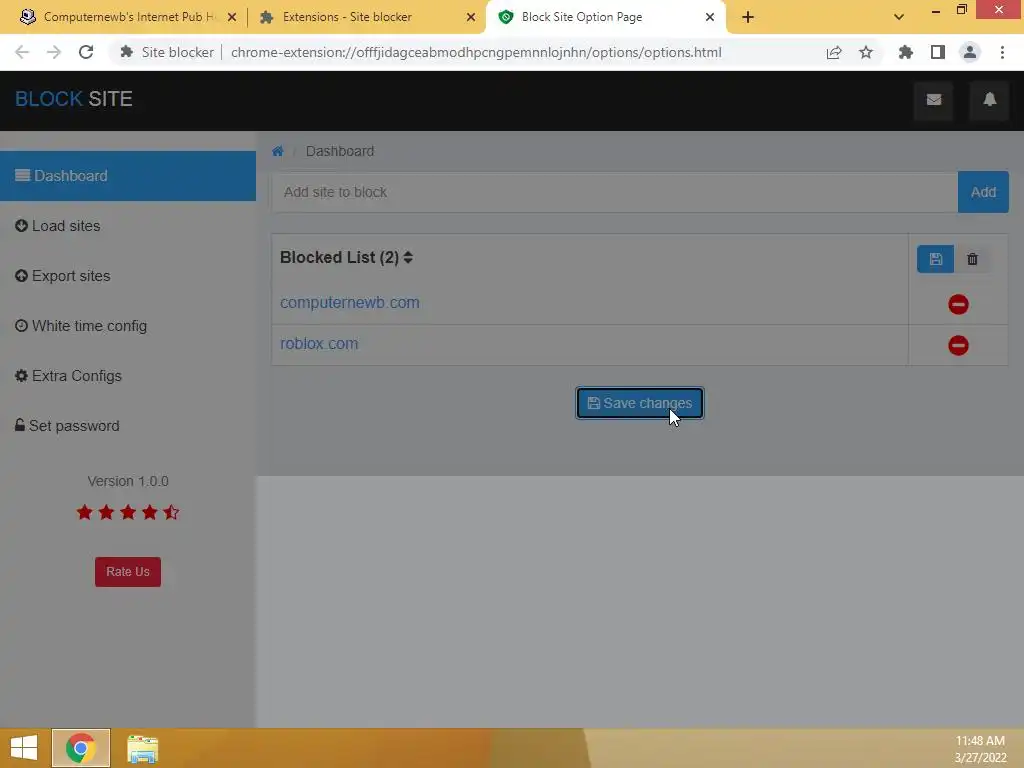Switch to Computernewb's Internet Pub tab
The height and width of the screenshot is (768, 1024).
pyautogui.click(x=128, y=17)
